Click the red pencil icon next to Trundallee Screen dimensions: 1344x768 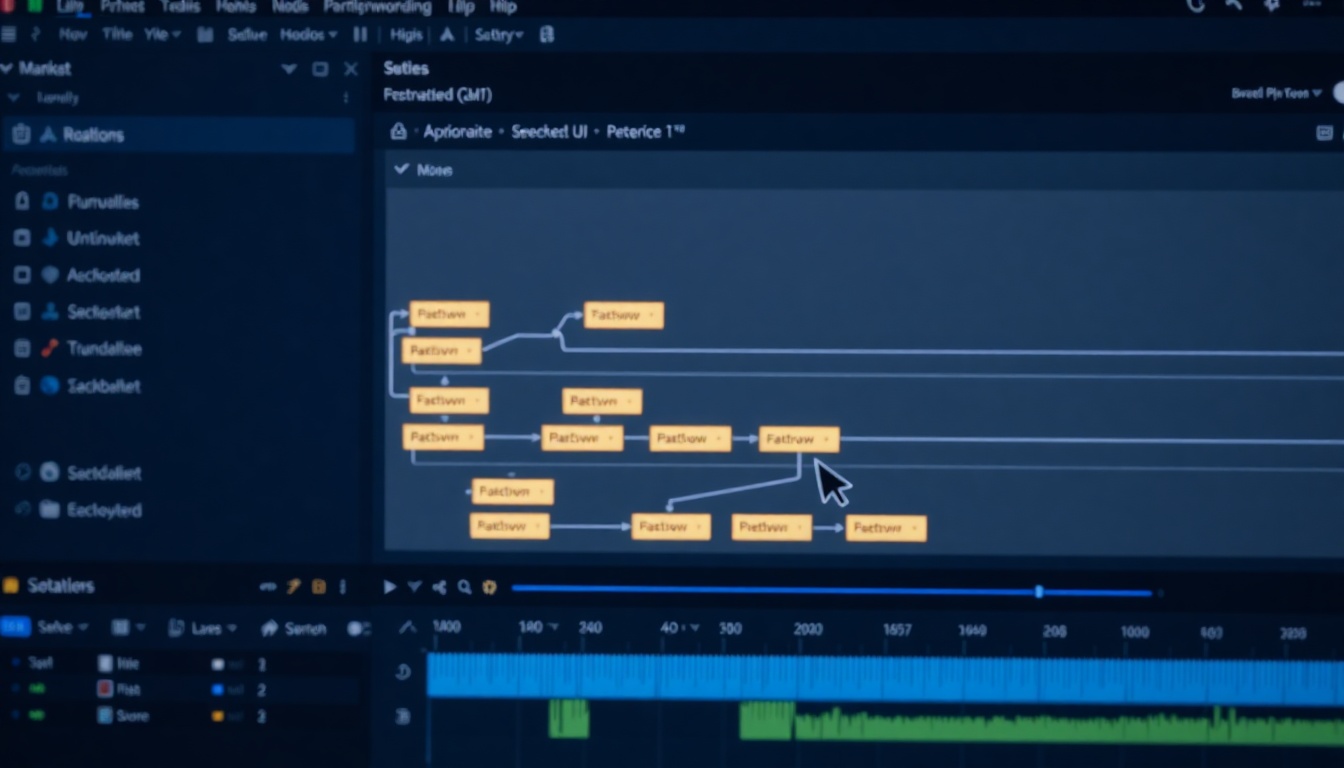point(50,349)
